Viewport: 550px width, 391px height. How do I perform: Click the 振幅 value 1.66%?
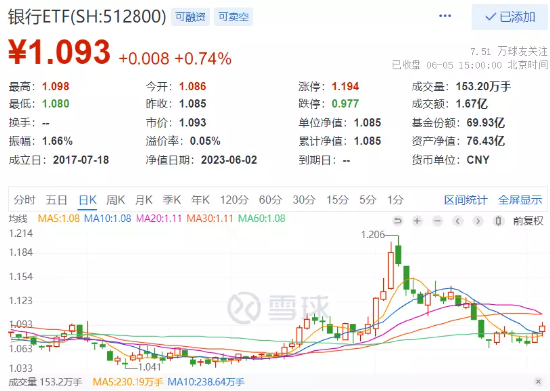57,141
